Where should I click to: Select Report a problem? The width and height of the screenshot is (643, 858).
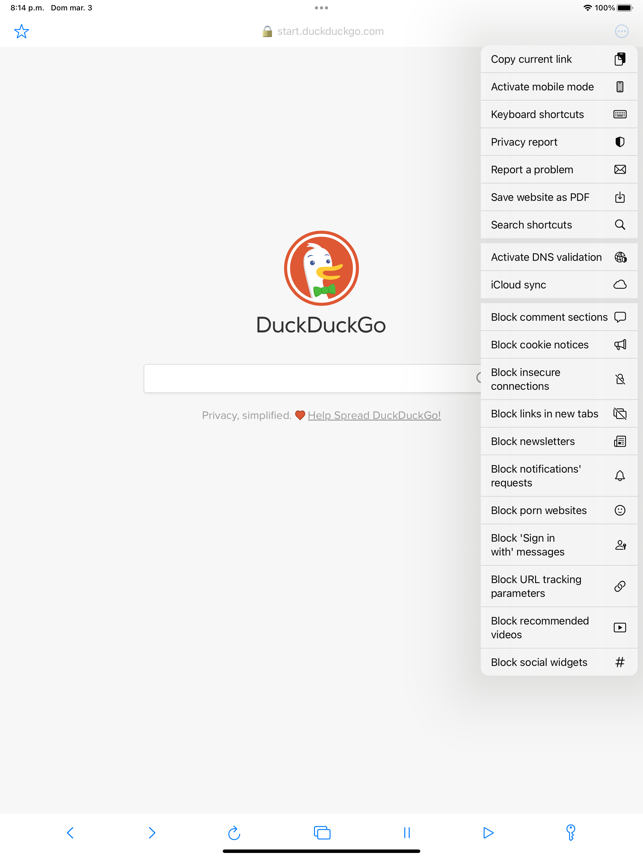click(559, 170)
